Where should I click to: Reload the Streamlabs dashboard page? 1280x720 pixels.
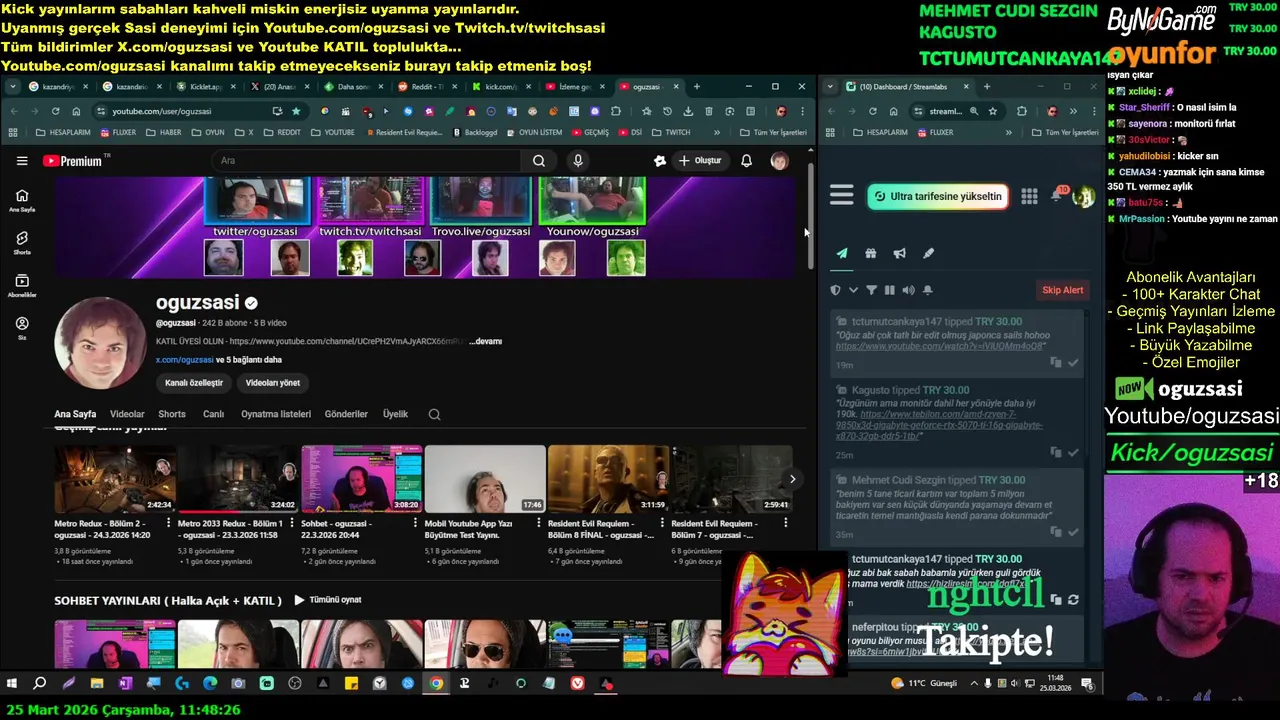point(873,111)
